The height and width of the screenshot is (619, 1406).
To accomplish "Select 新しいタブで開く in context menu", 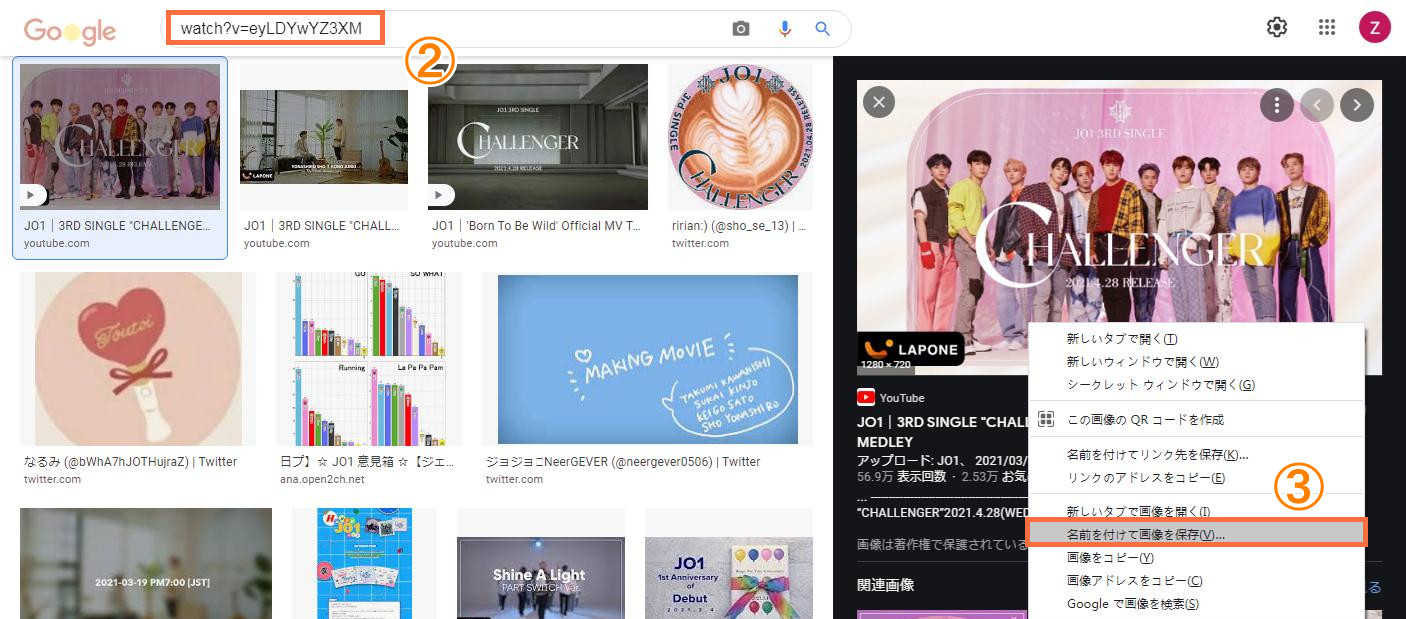I will click(x=1195, y=339).
